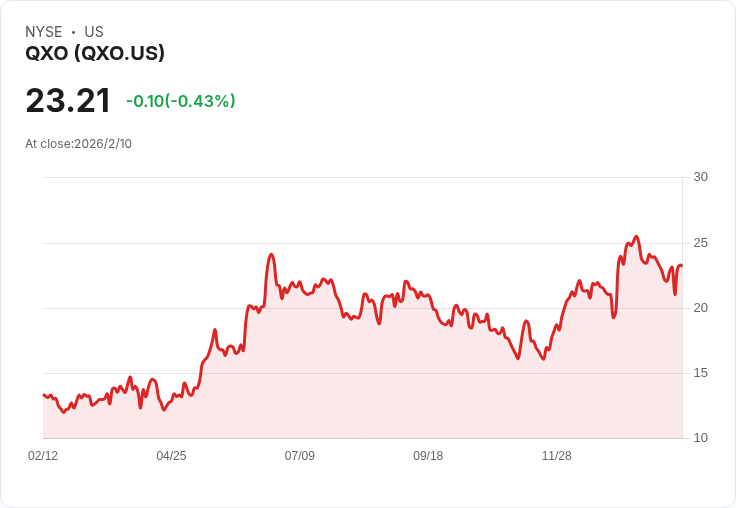The height and width of the screenshot is (508, 736).
Task: Click the 20 label on the price axis
Action: click(x=701, y=308)
